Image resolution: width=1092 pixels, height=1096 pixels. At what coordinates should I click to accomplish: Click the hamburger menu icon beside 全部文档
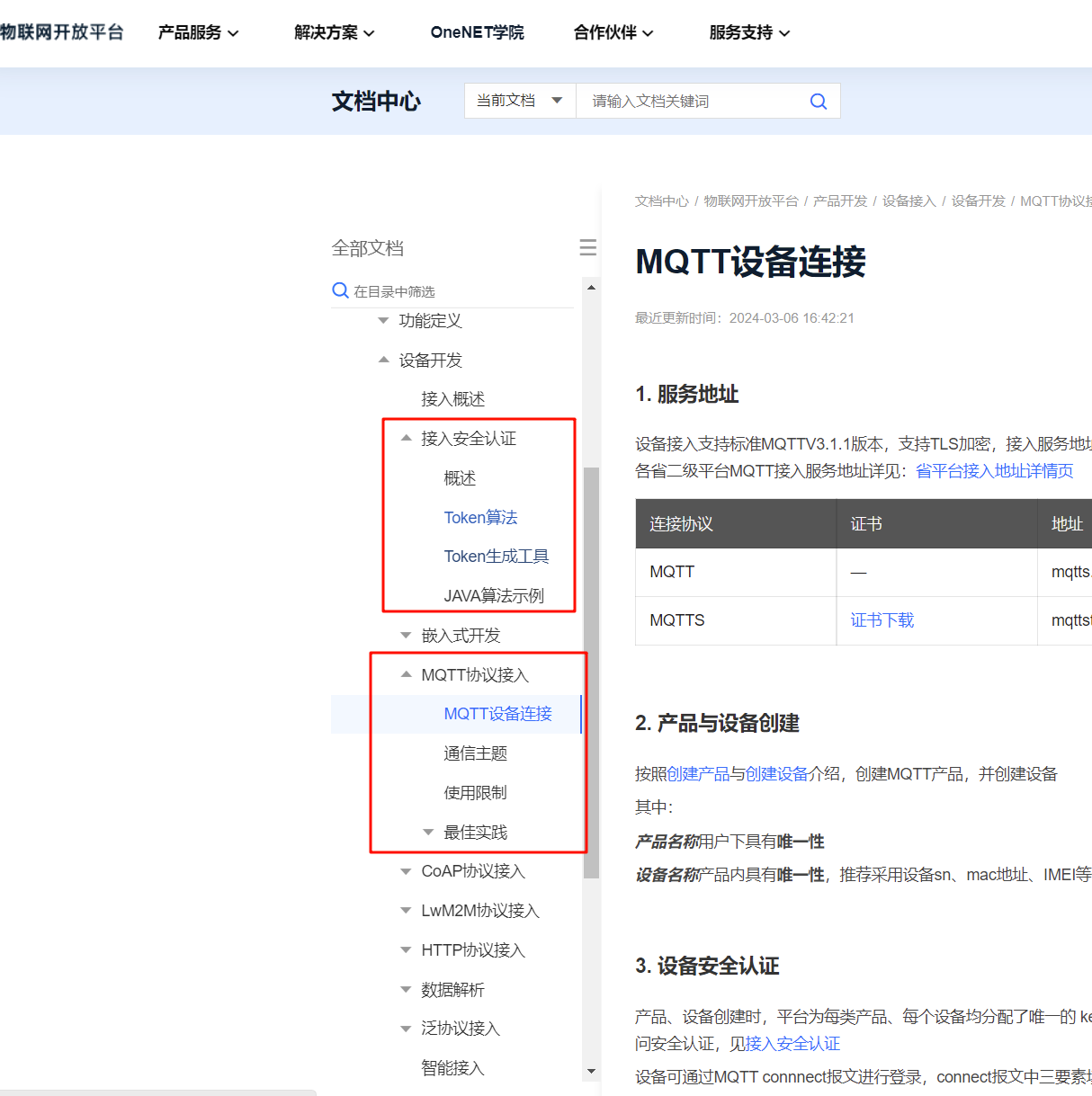586,246
